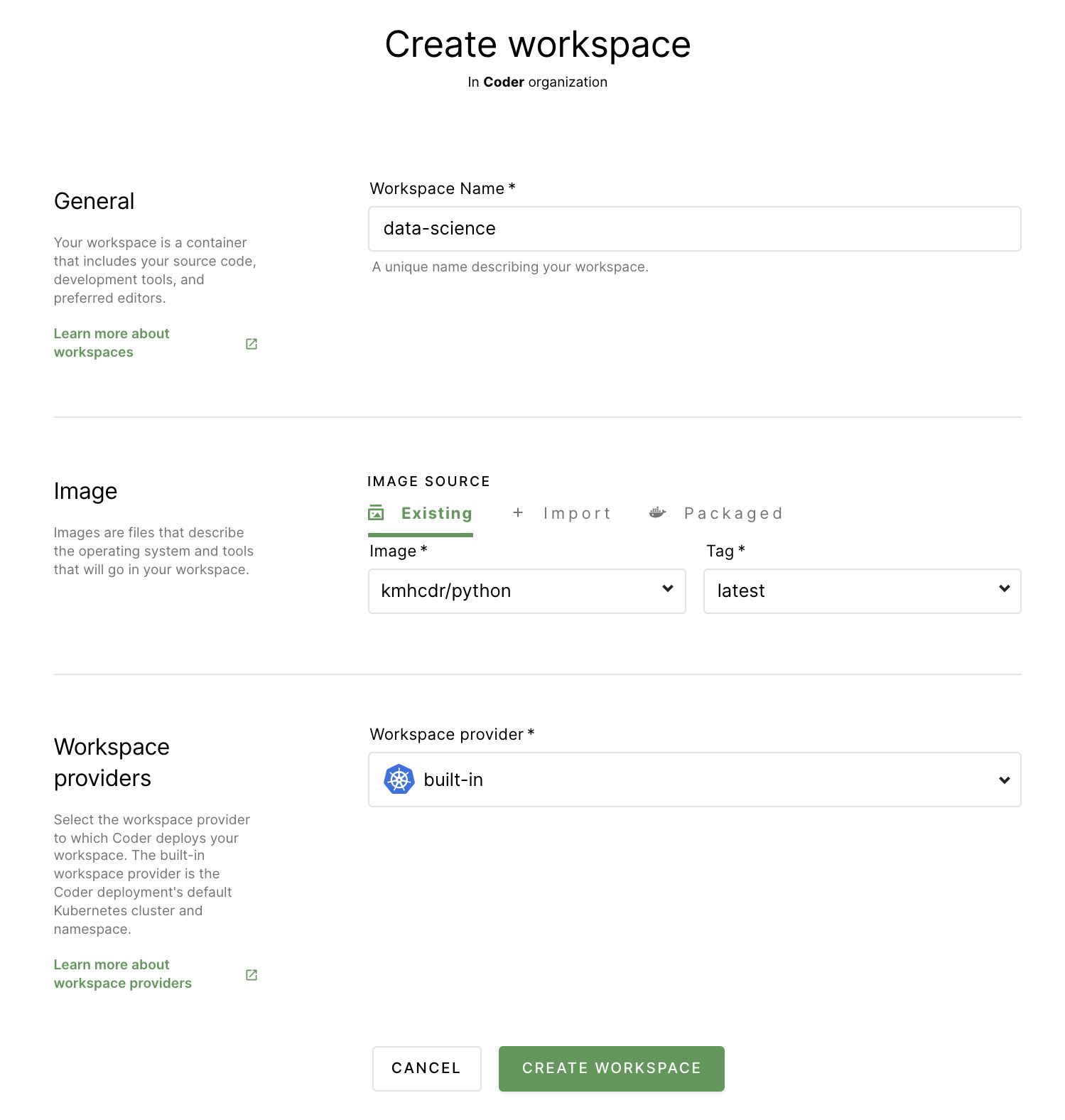This screenshot has height=1120, width=1065.
Task: Click the external link icon beside workspace providers link
Action: (x=252, y=975)
